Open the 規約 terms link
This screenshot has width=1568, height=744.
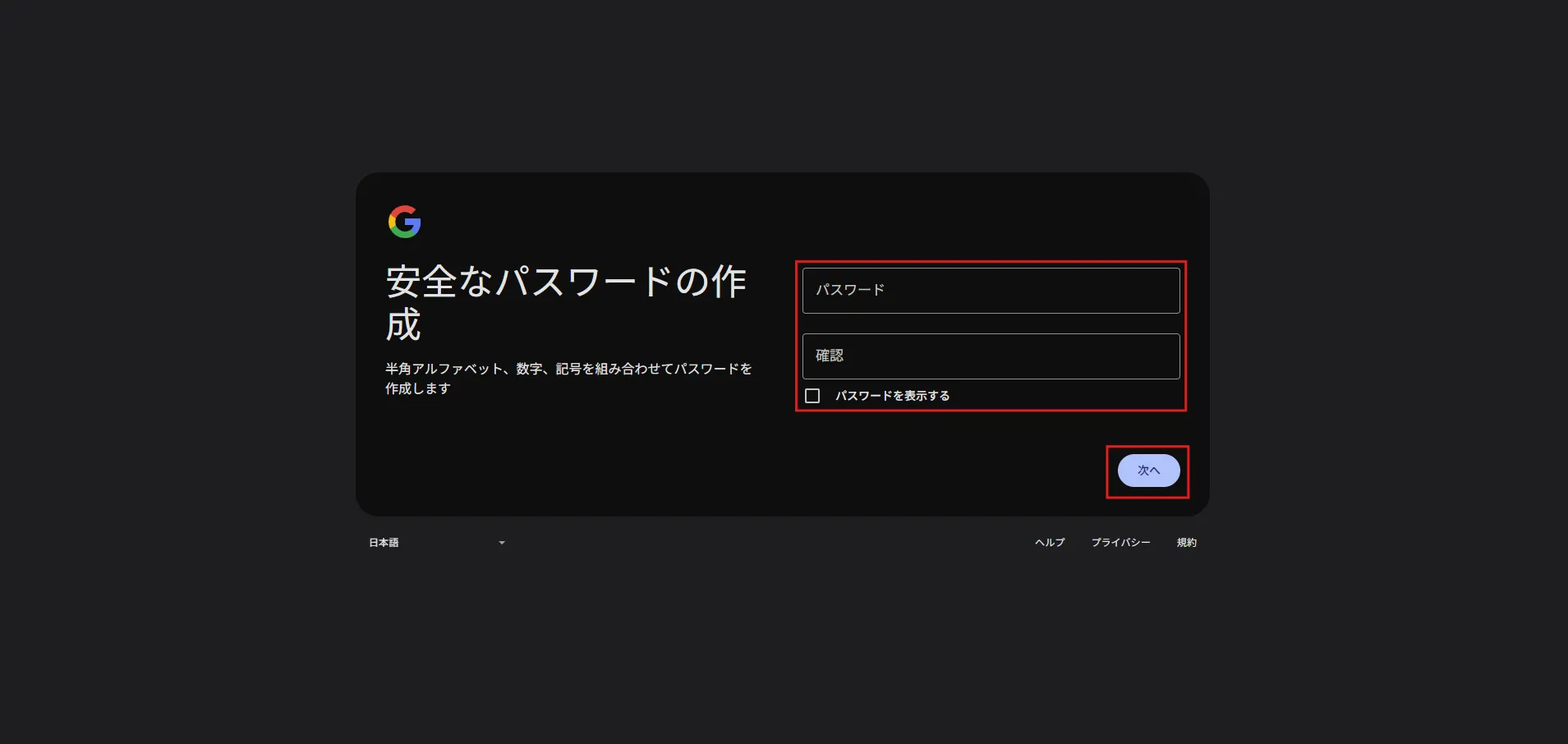[x=1186, y=543]
